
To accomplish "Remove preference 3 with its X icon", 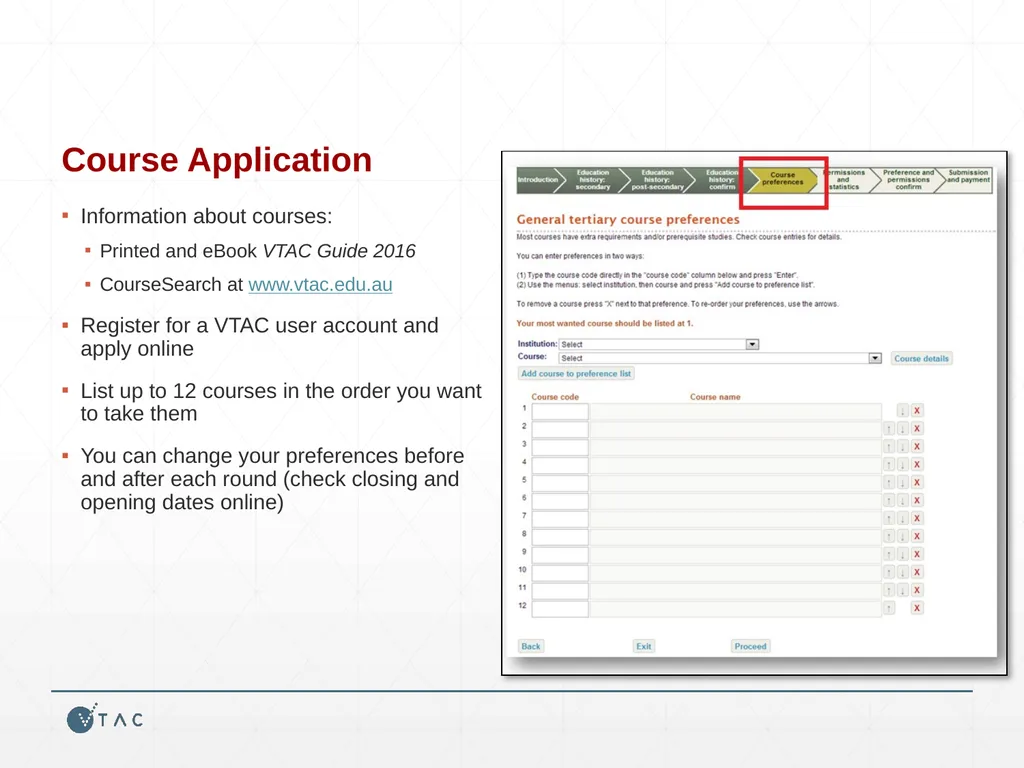I will (917, 447).
